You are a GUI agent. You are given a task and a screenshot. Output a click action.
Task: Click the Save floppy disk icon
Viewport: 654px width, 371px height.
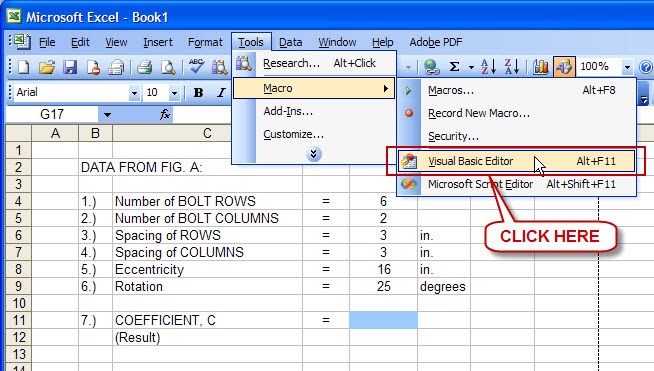pyautogui.click(x=70, y=67)
